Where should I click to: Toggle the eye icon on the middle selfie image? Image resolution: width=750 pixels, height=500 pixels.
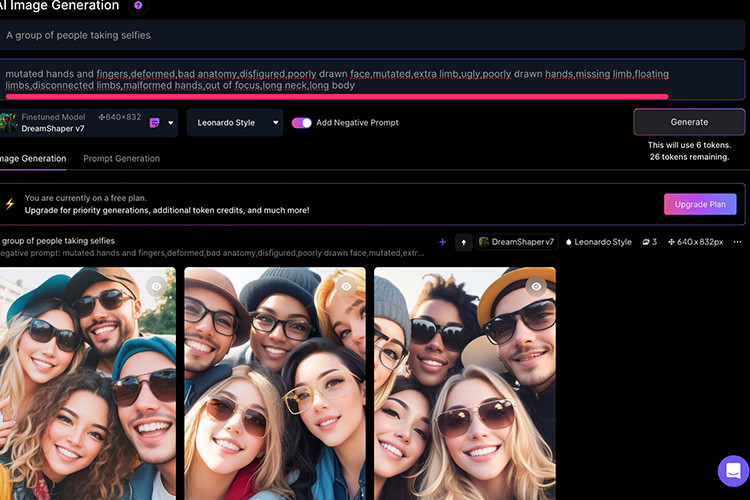(346, 287)
